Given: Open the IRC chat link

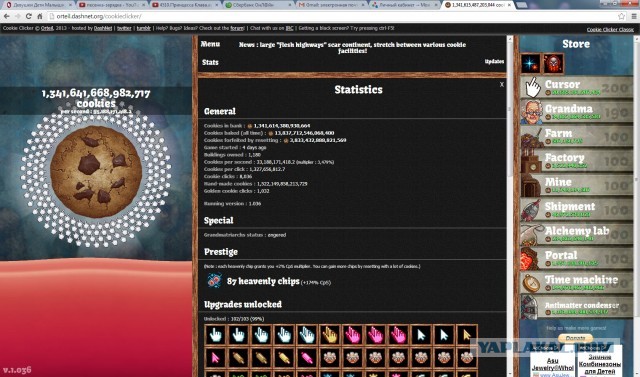Looking at the screenshot, I should coord(289,29).
